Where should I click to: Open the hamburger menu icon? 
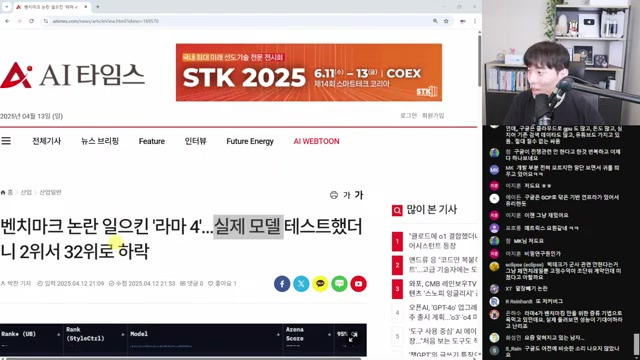[6, 141]
